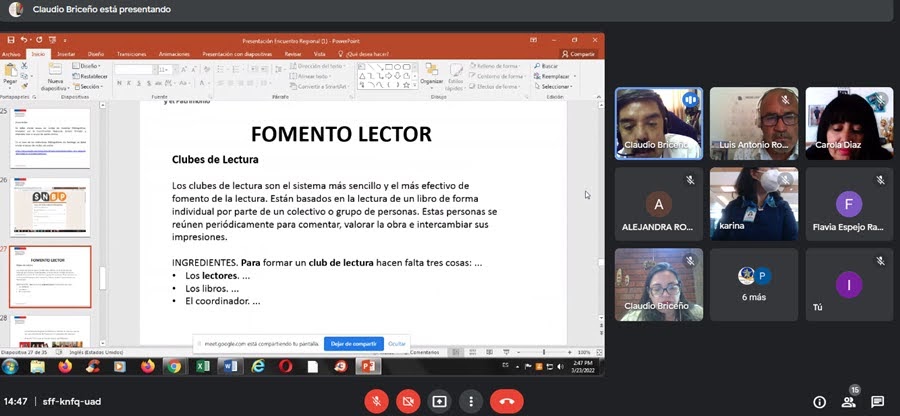This screenshot has width=900, height=416.
Task: Open more options three-dot menu in Meet
Action: pos(470,401)
